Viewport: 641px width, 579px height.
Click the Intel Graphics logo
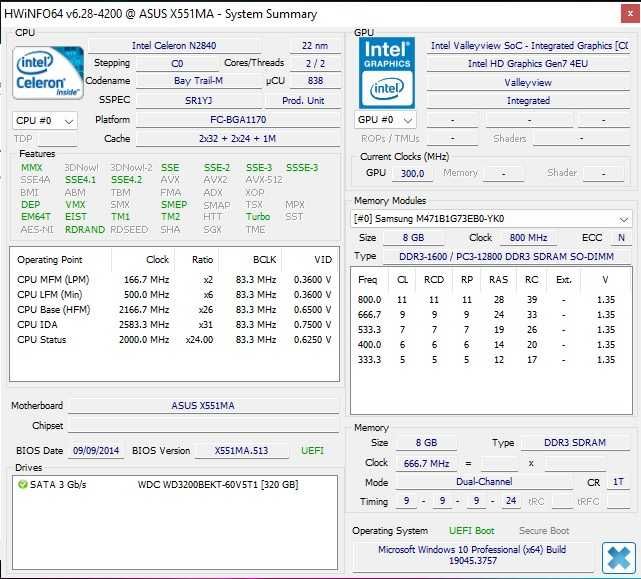(x=387, y=73)
